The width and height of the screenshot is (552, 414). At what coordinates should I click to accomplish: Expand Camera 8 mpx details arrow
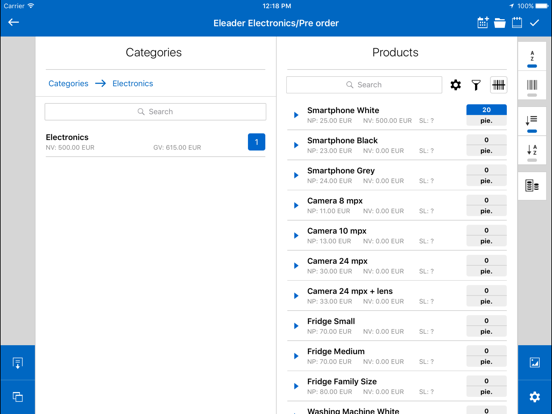(296, 206)
